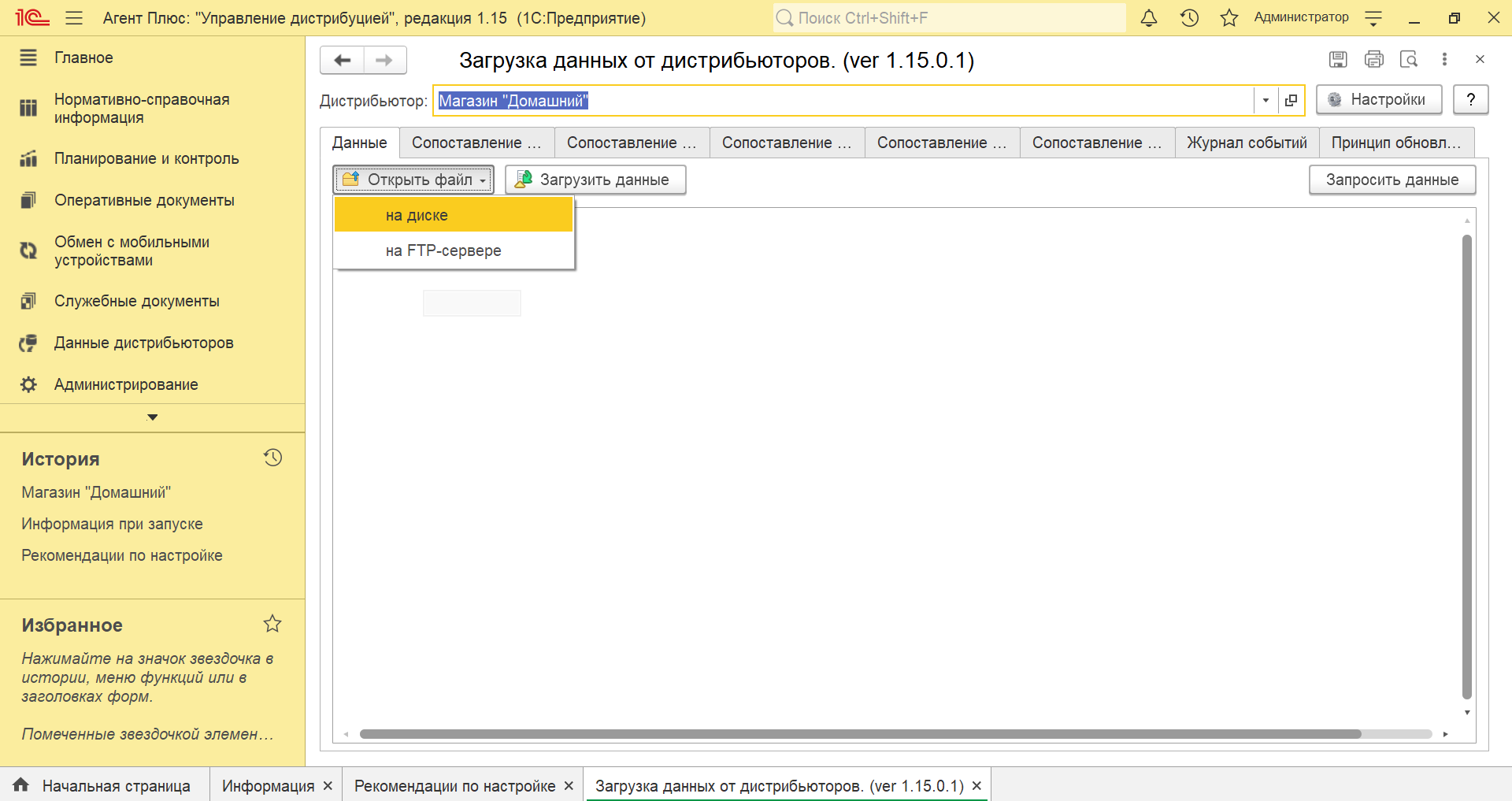Save form with the floppy disk icon
The height and width of the screenshot is (801, 1512).
1338,59
